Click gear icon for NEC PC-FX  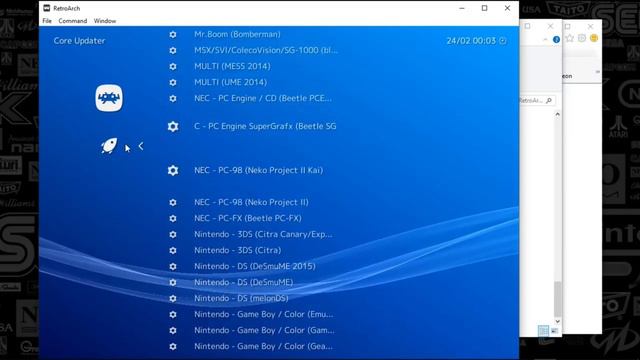coord(173,218)
